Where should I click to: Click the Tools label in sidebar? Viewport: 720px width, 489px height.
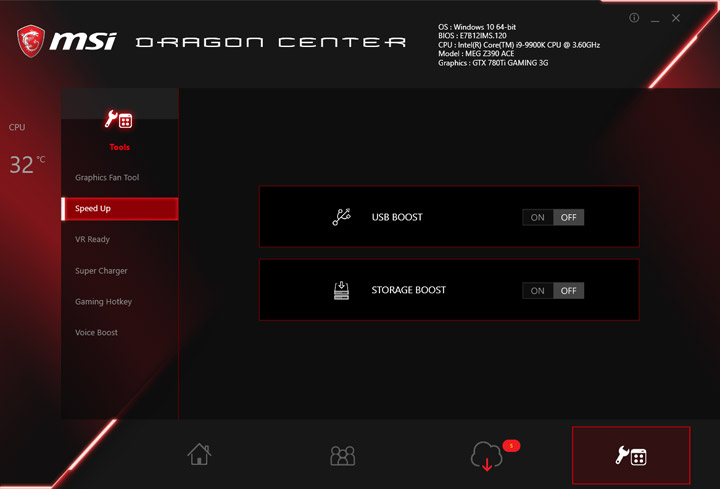(x=119, y=147)
